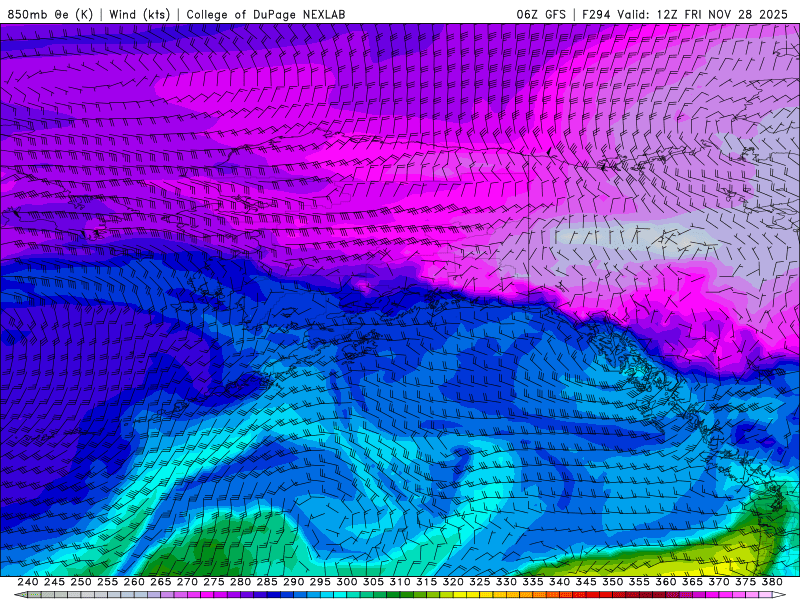800x600 pixels.
Task: Click the 275 value on the color scale
Action: pos(213,582)
